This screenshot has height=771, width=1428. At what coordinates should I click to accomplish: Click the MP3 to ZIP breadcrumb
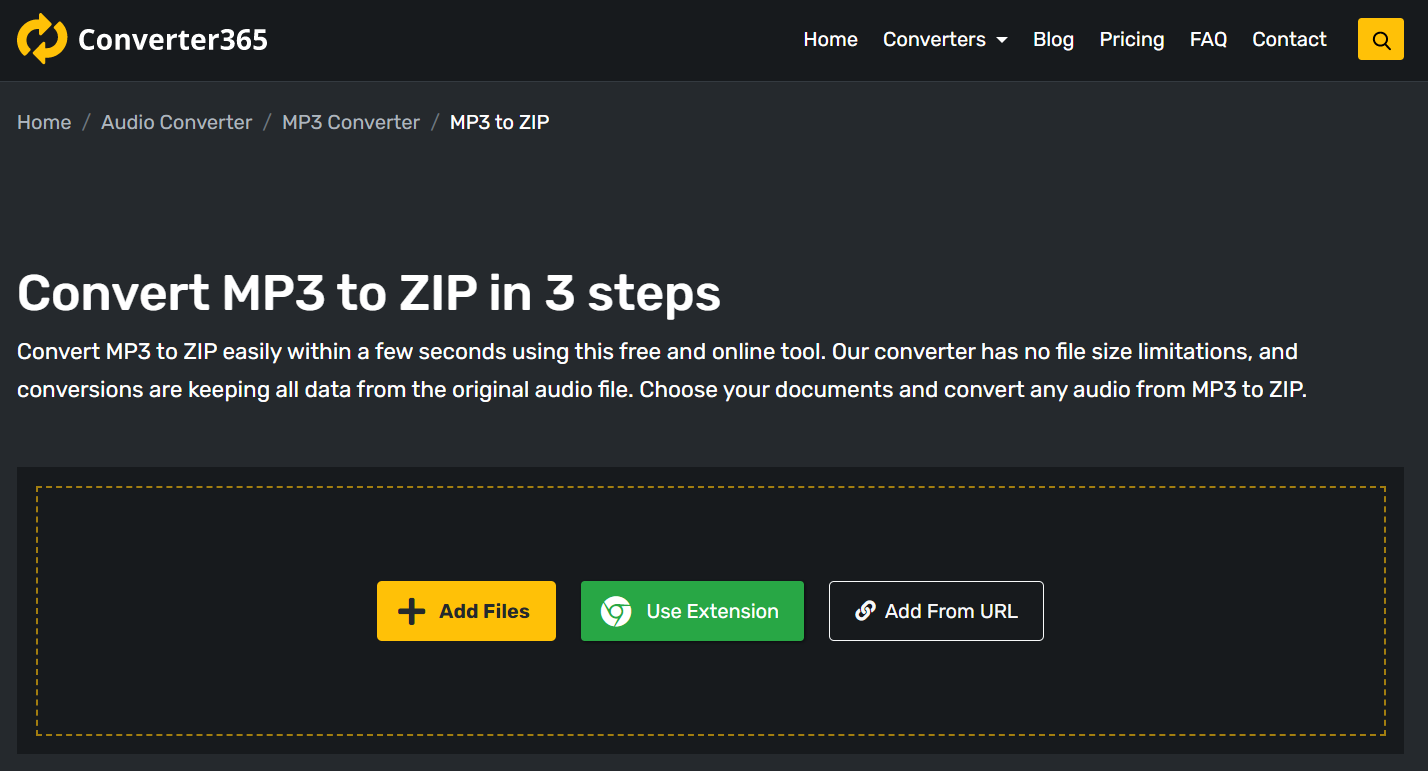[x=499, y=122]
